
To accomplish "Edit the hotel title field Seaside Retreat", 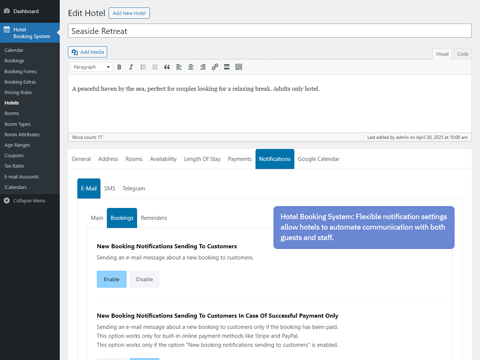I will [270, 31].
